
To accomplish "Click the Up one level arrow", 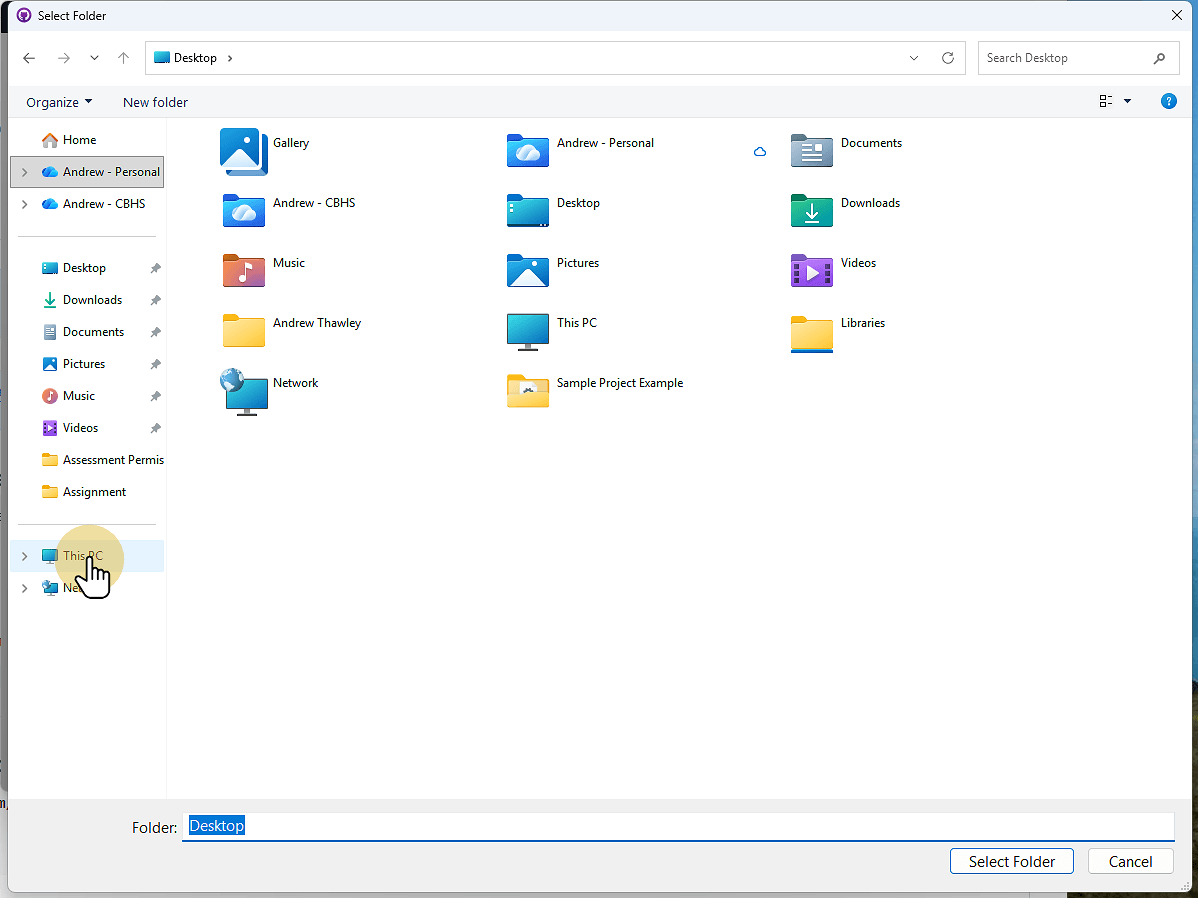I will point(124,58).
